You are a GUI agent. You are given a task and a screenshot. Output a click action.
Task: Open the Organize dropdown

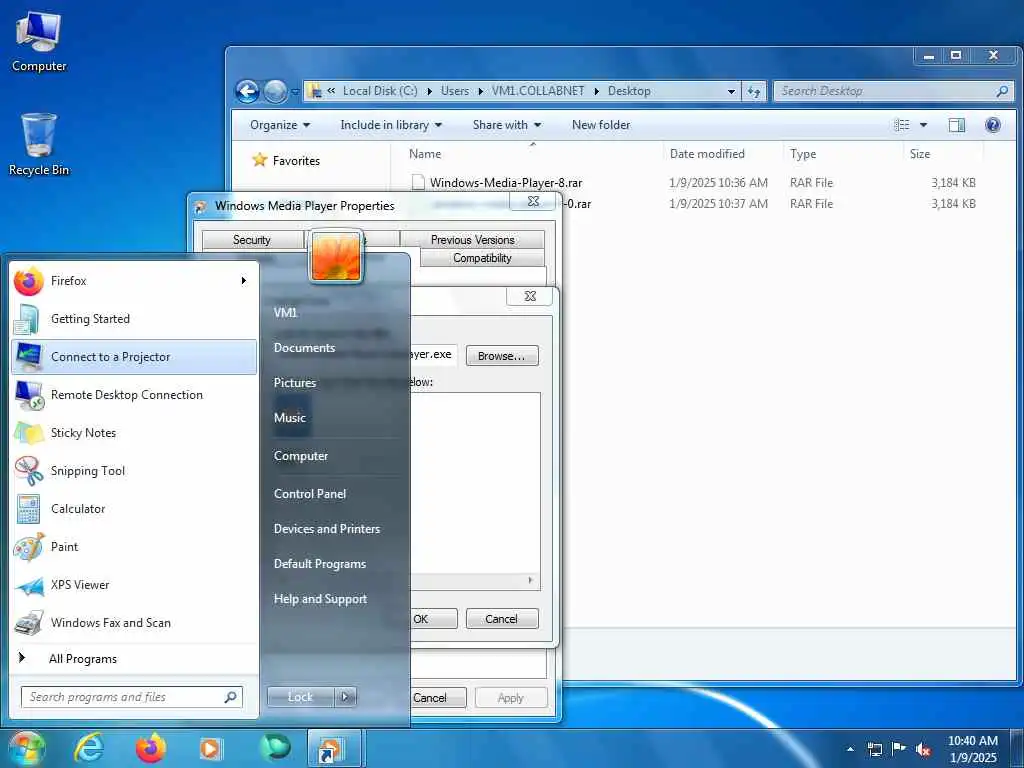280,125
